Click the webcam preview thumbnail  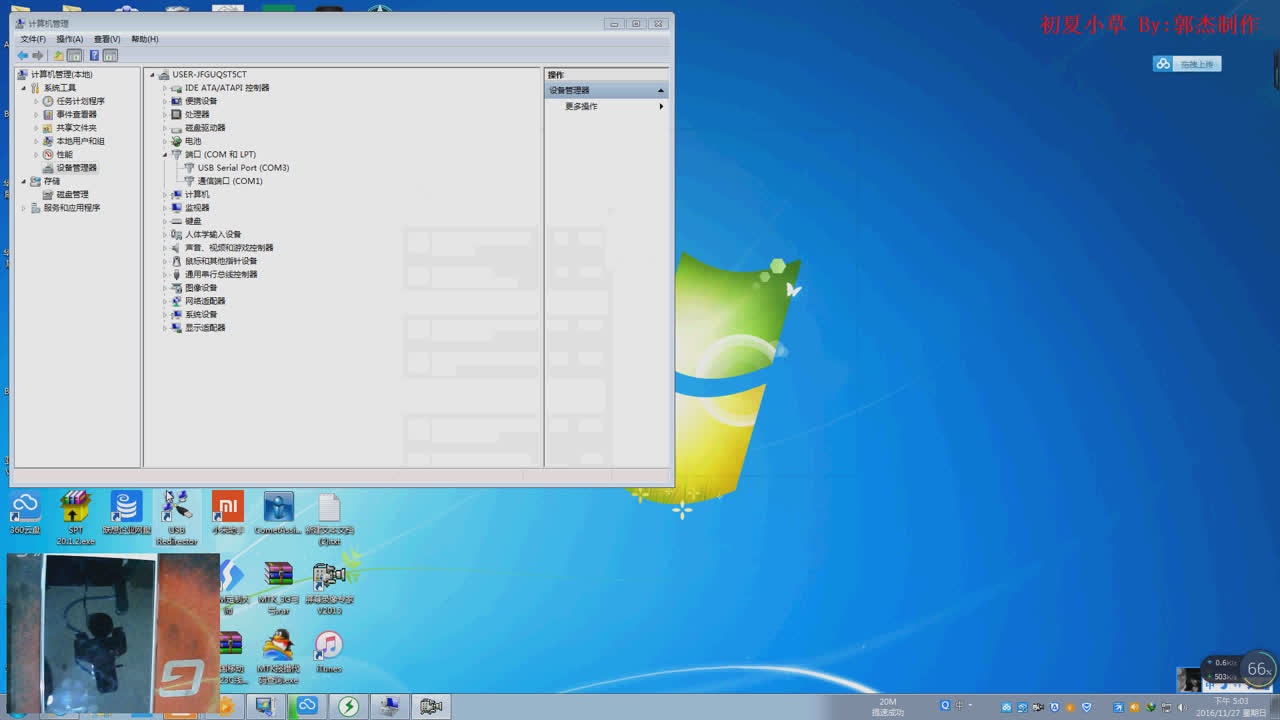113,633
